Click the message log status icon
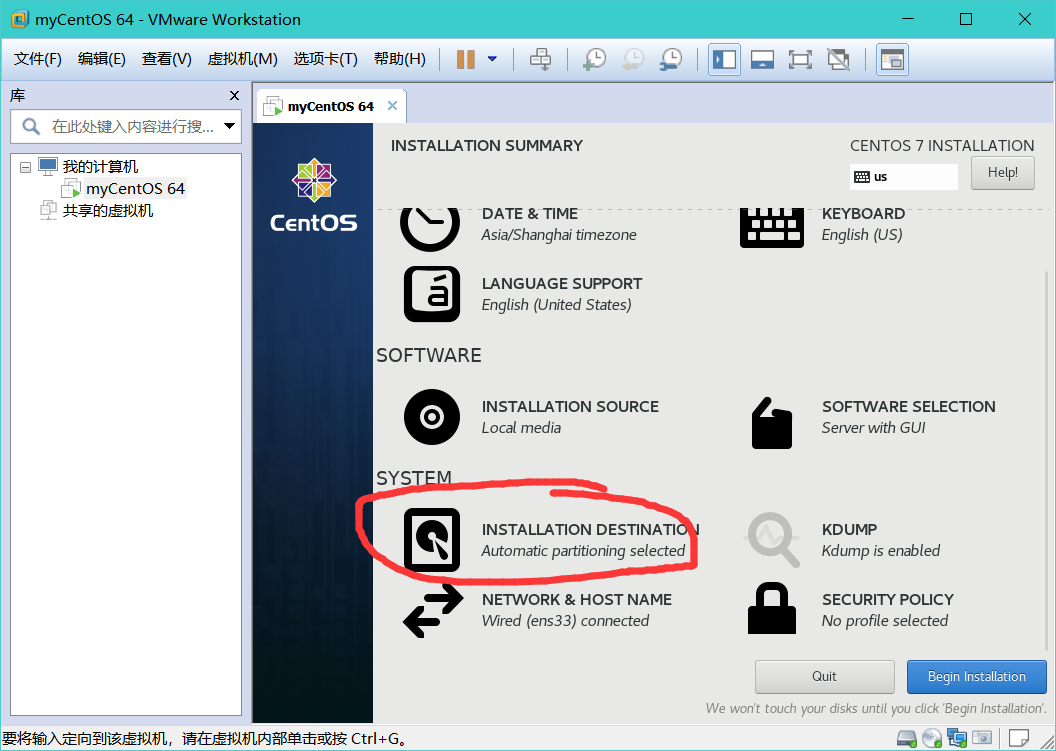 click(1018, 738)
